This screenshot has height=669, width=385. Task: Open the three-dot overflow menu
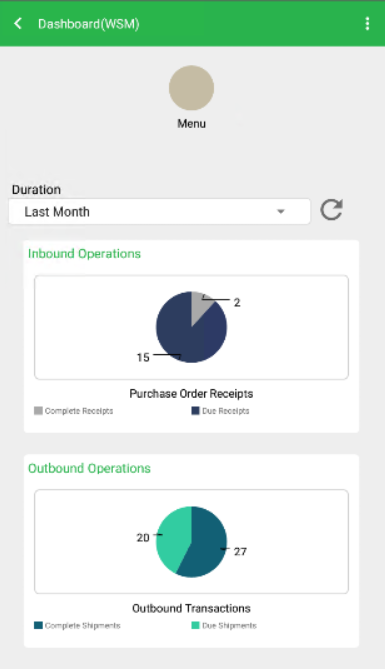pos(367,23)
